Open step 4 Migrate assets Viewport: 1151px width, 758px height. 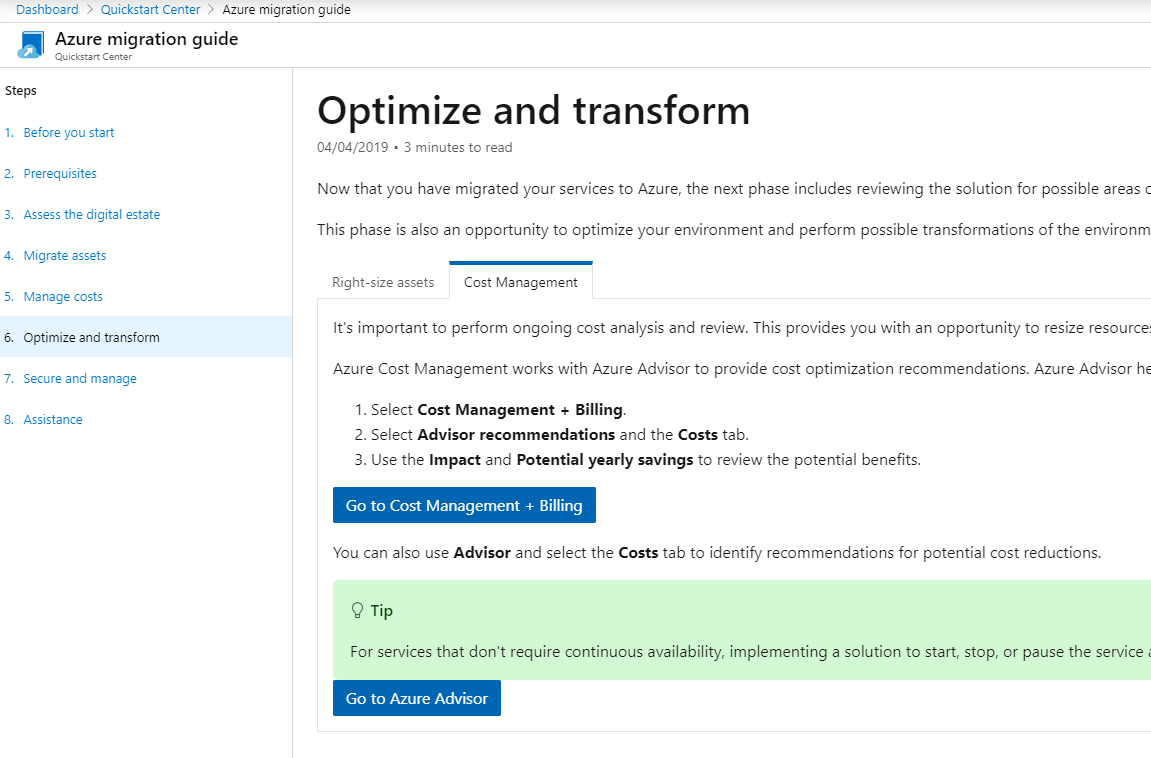coord(65,255)
